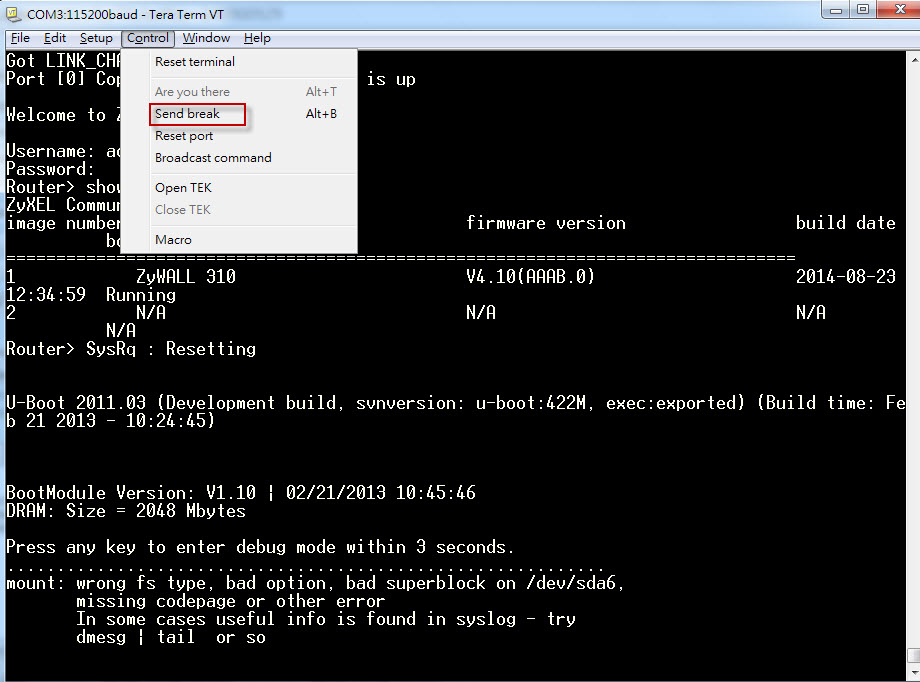Collapse the open Control menu

(148, 38)
